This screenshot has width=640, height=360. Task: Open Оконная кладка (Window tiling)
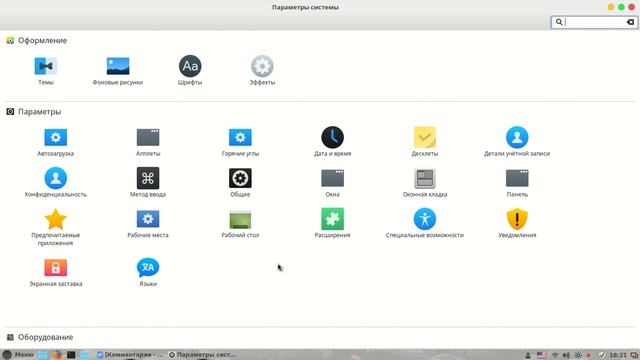point(424,183)
